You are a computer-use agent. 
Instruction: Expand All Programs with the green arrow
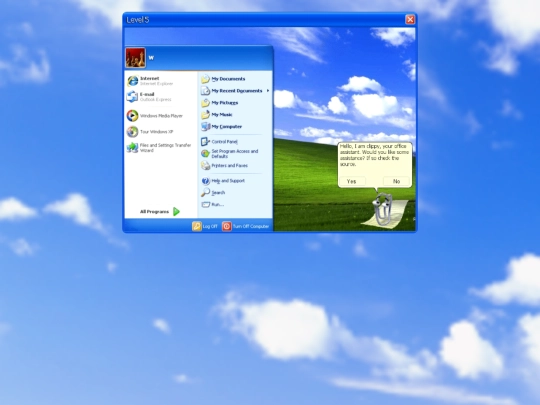[176, 211]
